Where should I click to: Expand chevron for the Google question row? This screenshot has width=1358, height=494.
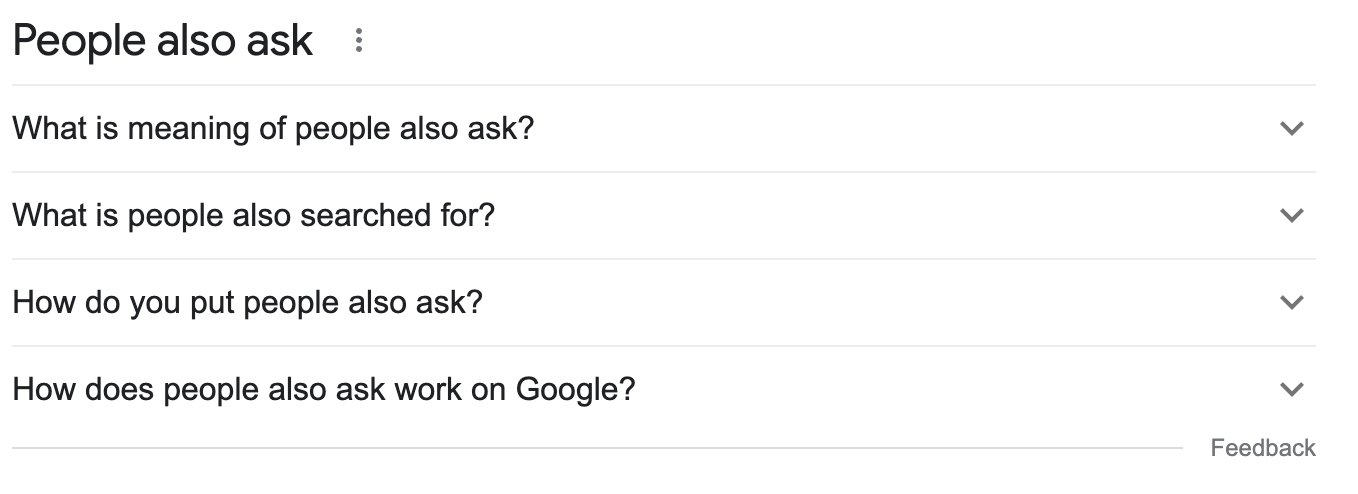tap(1292, 389)
